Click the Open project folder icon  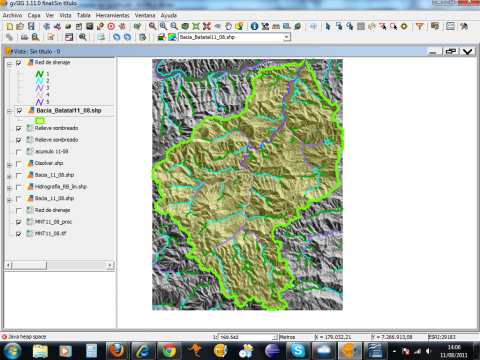coord(20,26)
